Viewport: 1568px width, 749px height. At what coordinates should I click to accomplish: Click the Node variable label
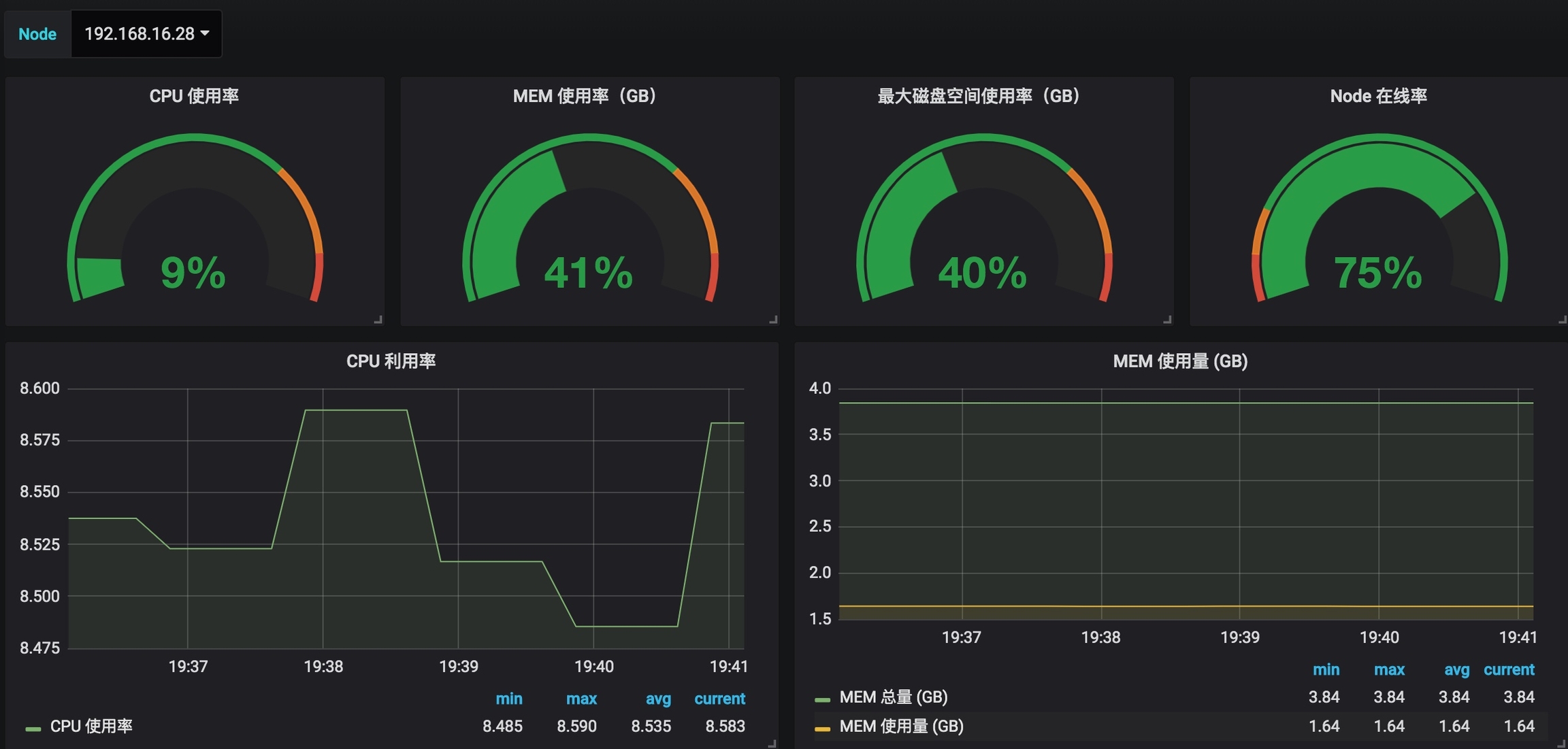[x=37, y=34]
